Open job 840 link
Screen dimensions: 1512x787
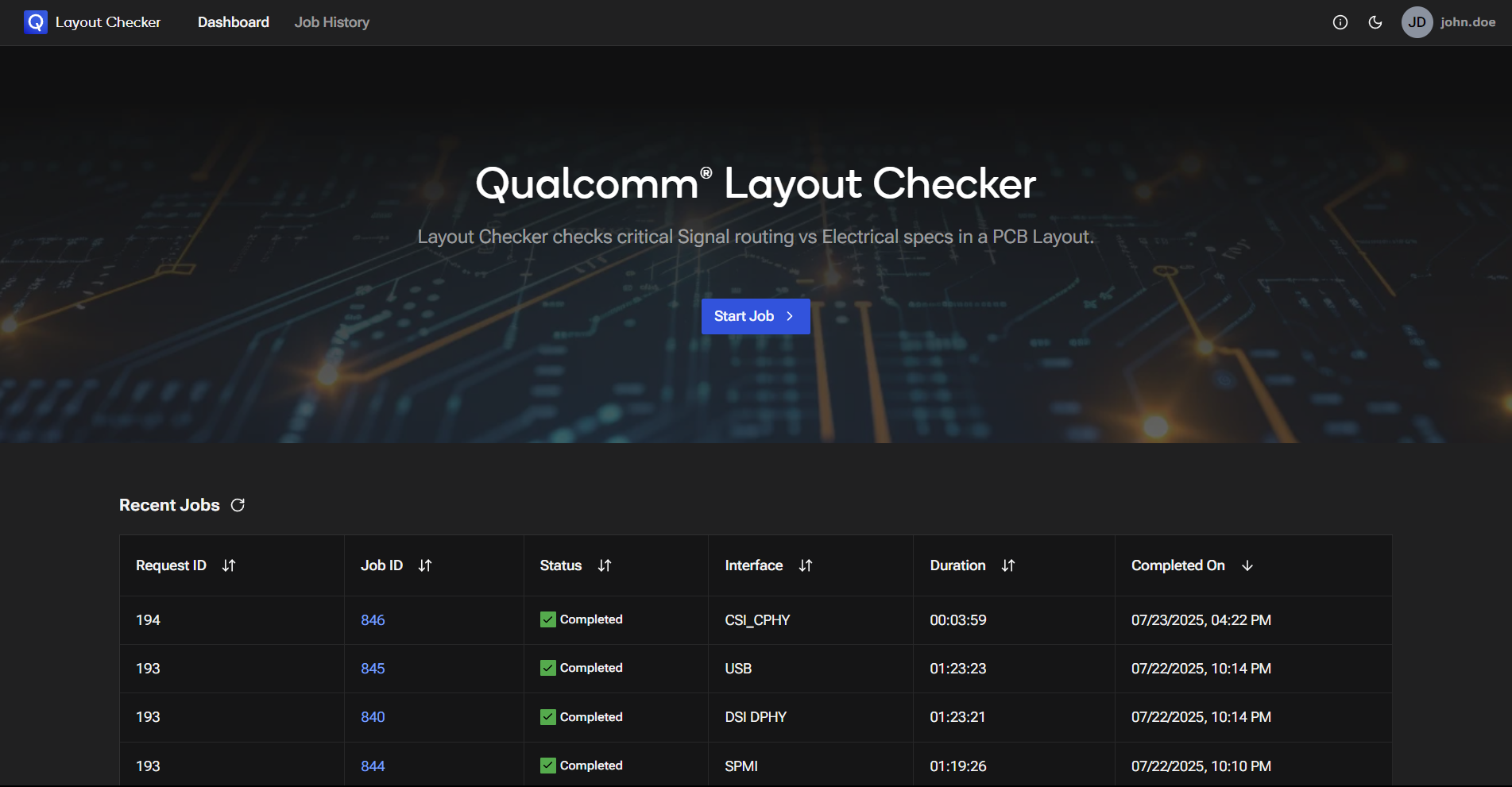[373, 717]
